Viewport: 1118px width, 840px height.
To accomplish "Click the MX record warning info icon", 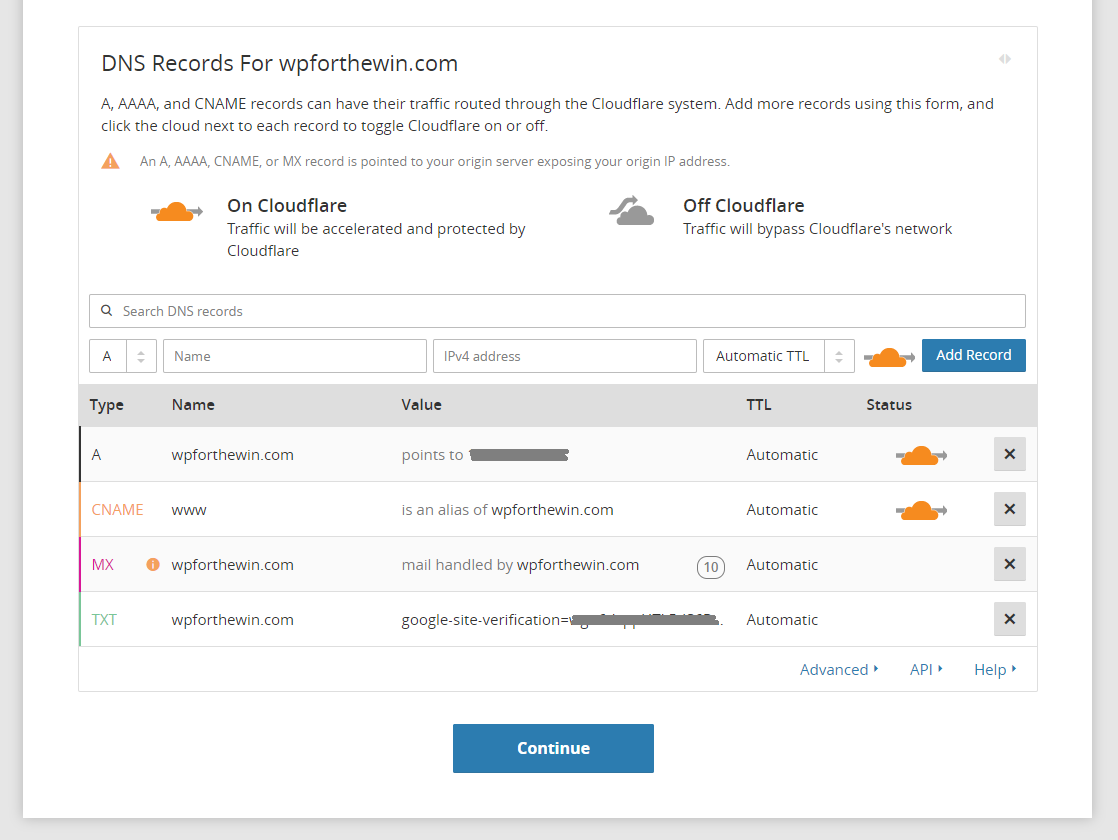I will click(x=153, y=564).
